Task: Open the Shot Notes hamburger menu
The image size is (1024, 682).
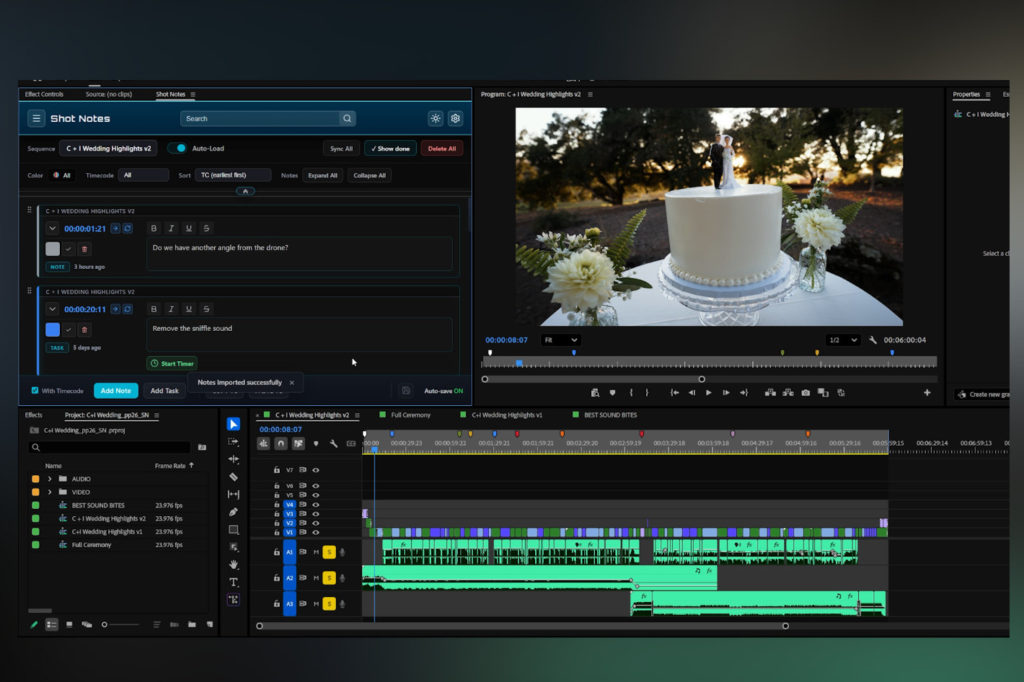Action: (x=36, y=118)
